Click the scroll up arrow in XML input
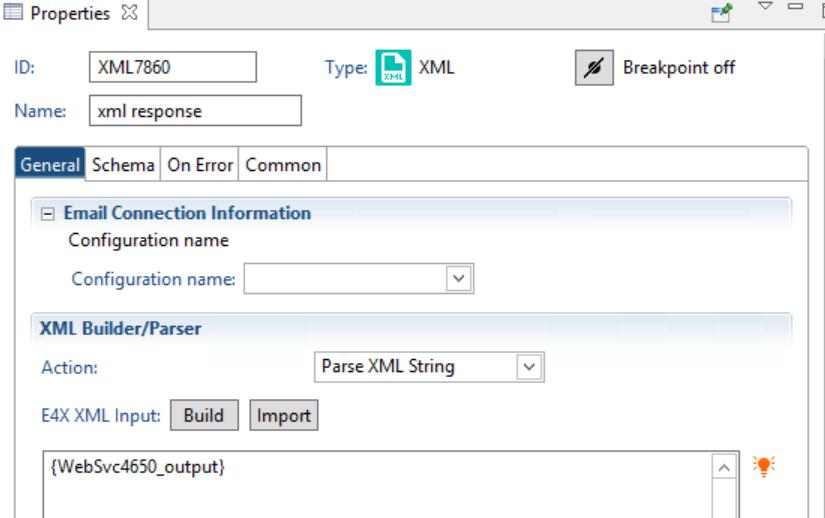Viewport: 825px width, 518px height. tap(724, 468)
